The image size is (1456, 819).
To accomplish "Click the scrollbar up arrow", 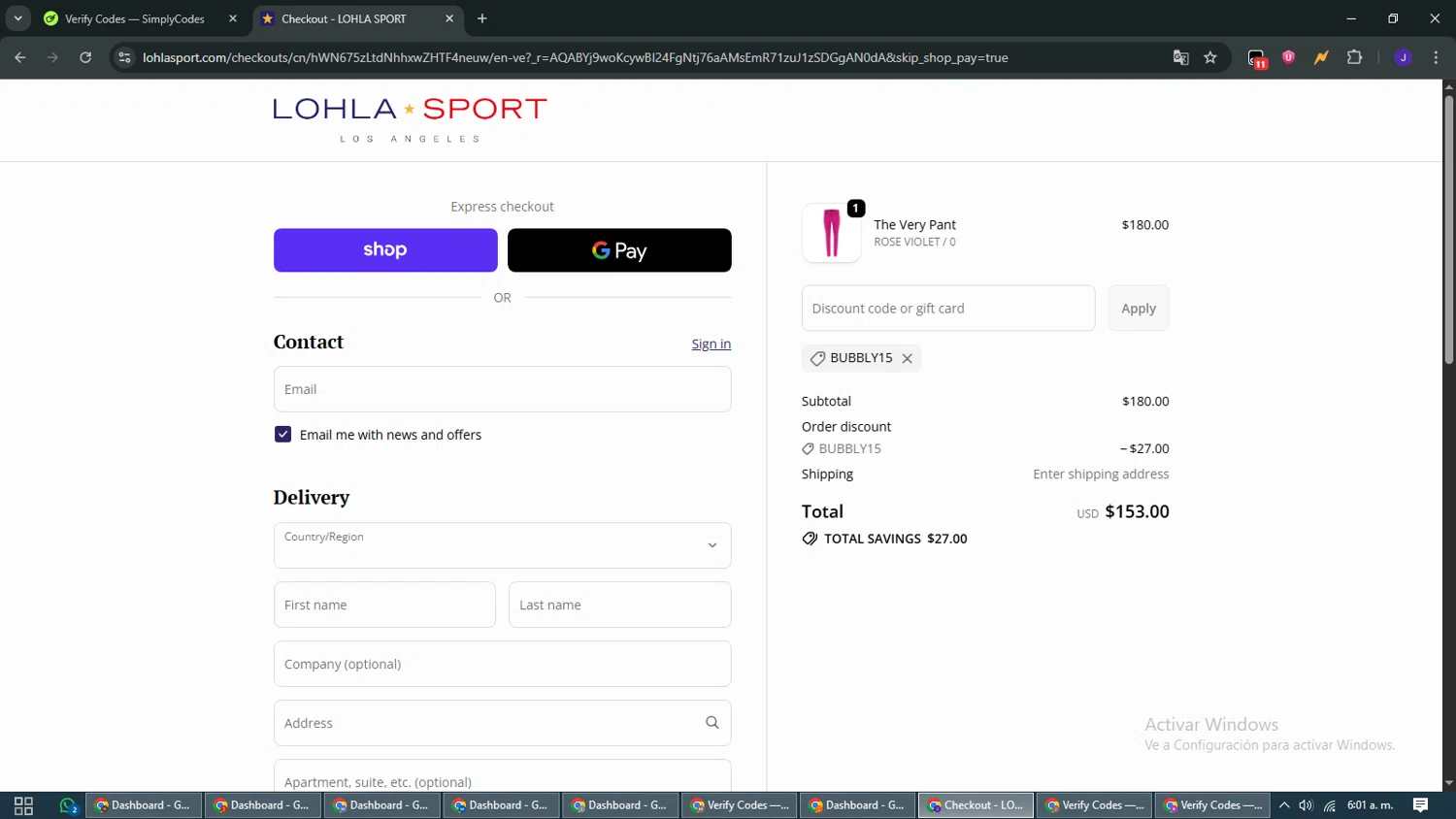I will (1448, 86).
